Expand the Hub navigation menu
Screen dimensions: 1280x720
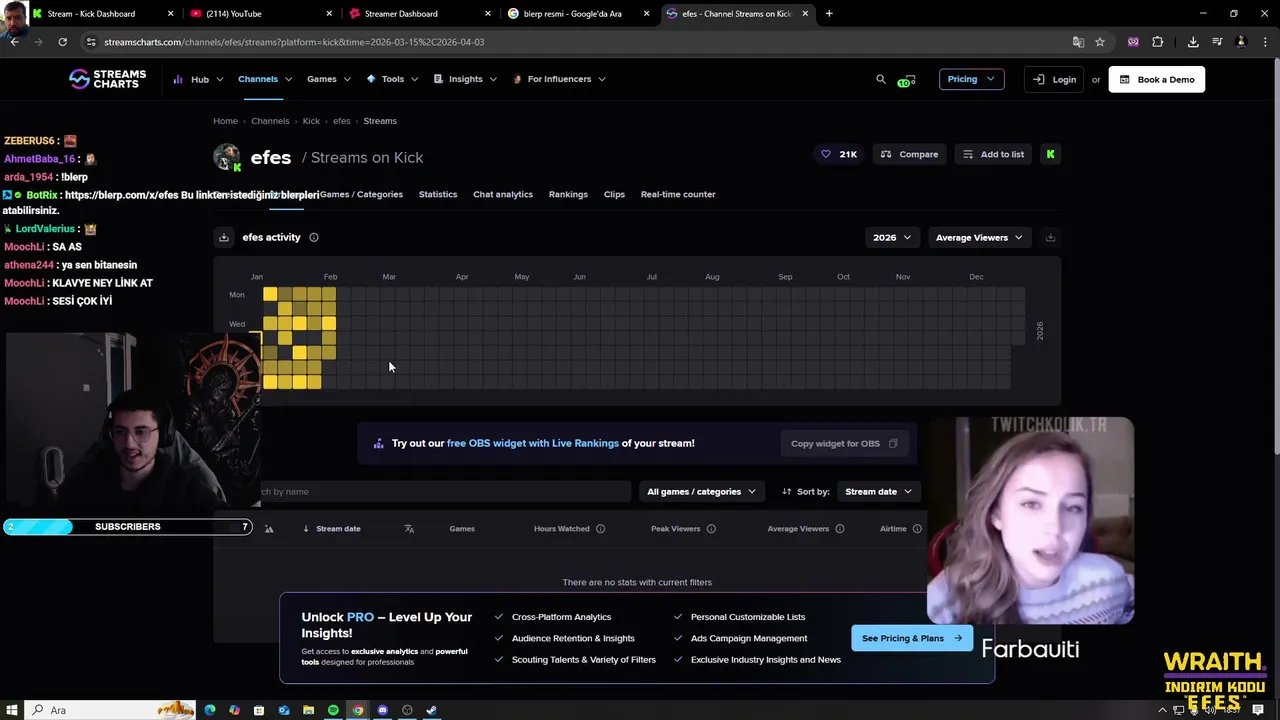pyautogui.click(x=198, y=79)
